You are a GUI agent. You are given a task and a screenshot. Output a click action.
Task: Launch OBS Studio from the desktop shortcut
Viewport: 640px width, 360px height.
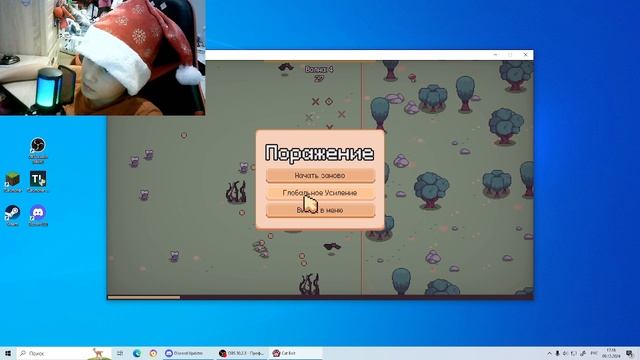pyautogui.click(x=38, y=149)
